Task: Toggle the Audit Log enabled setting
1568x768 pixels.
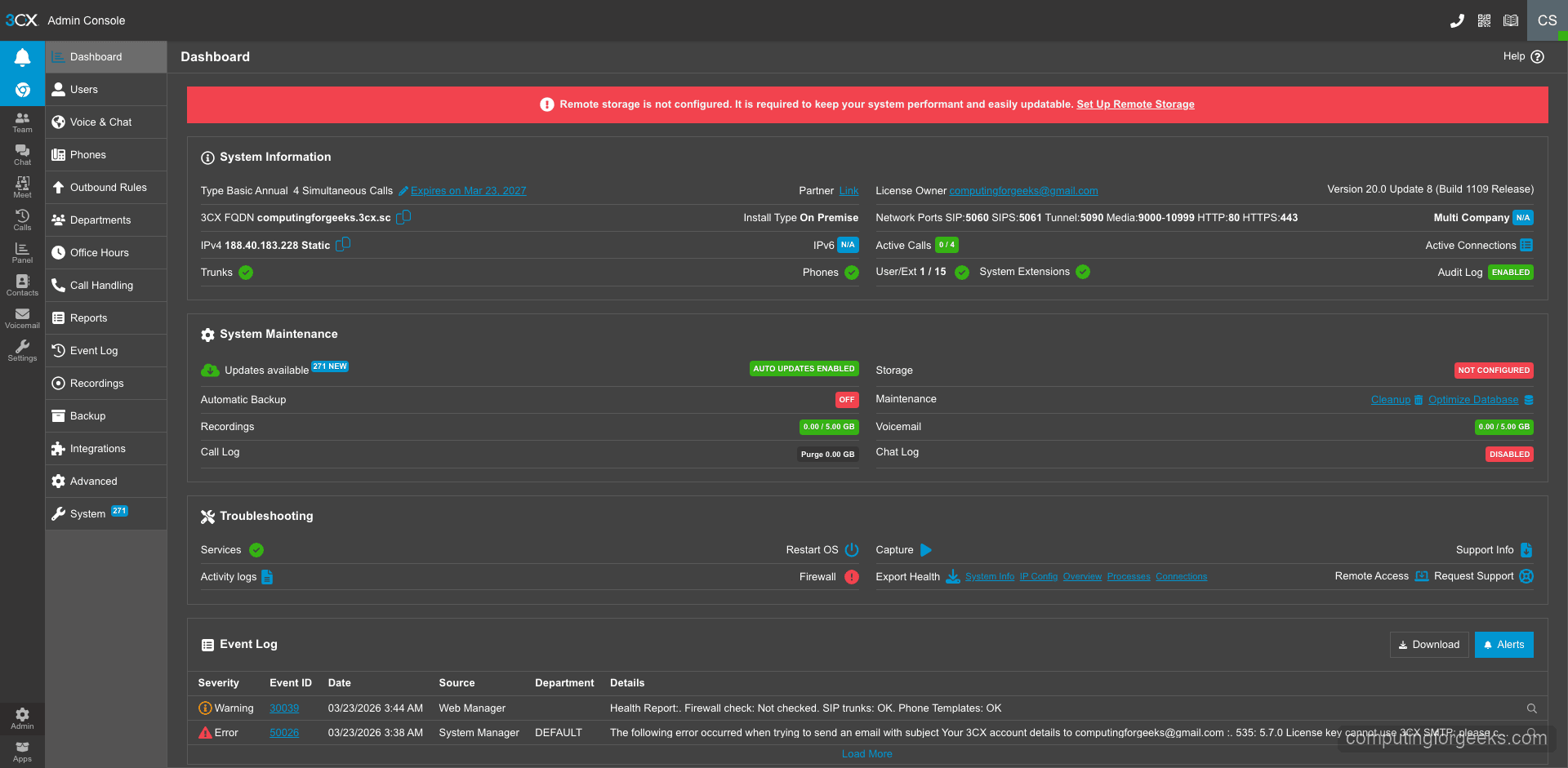Action: coord(1510,272)
